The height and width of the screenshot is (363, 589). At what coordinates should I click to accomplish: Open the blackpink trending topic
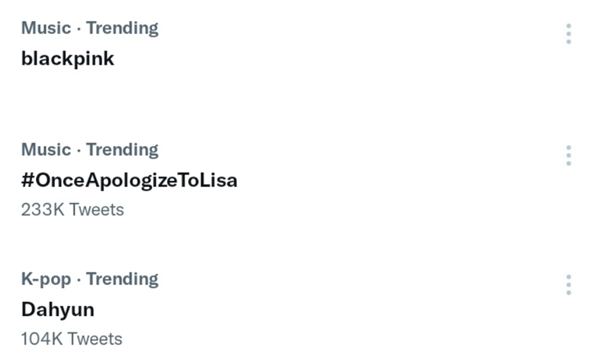click(68, 59)
